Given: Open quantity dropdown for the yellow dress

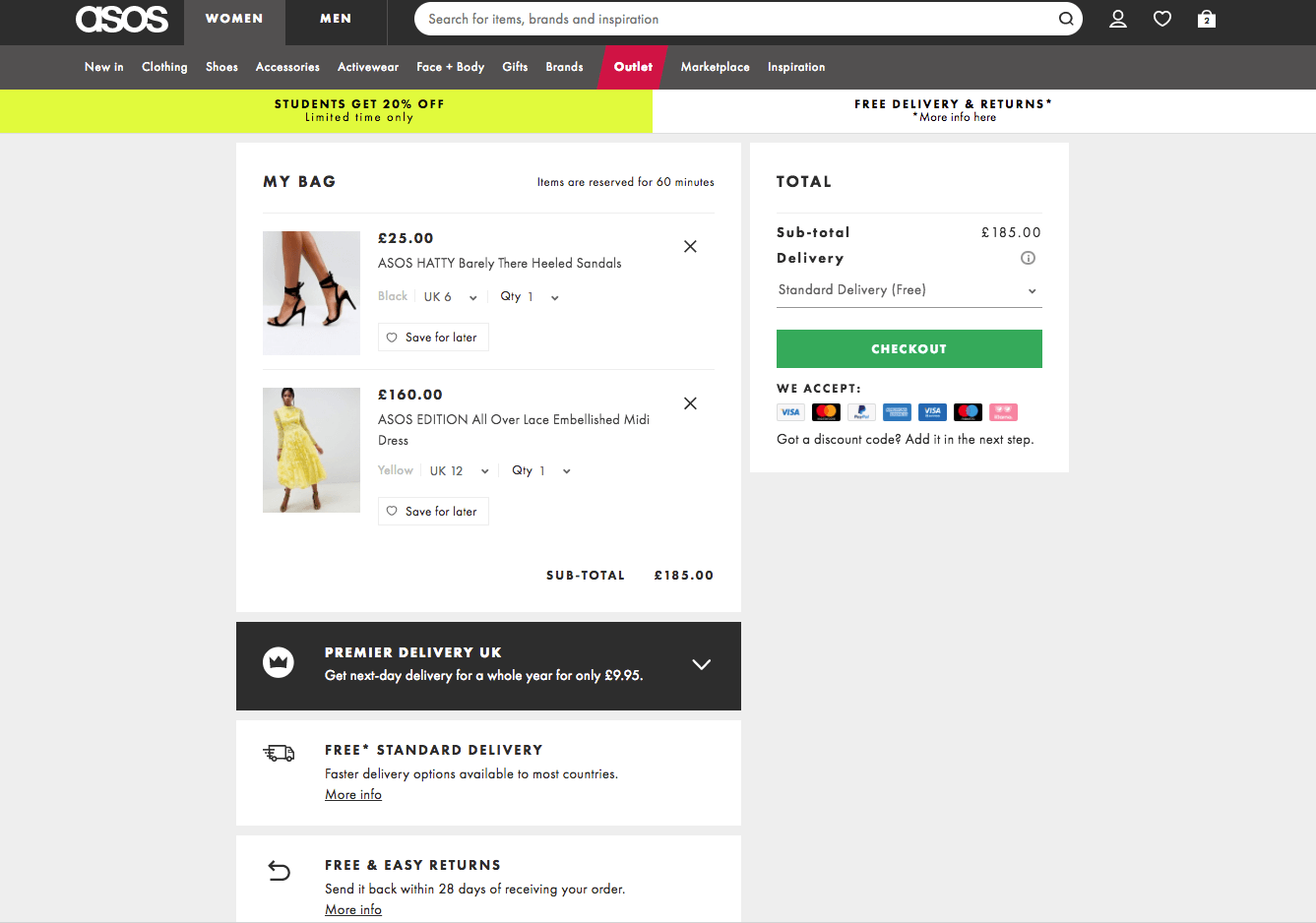Looking at the screenshot, I should click(x=540, y=471).
